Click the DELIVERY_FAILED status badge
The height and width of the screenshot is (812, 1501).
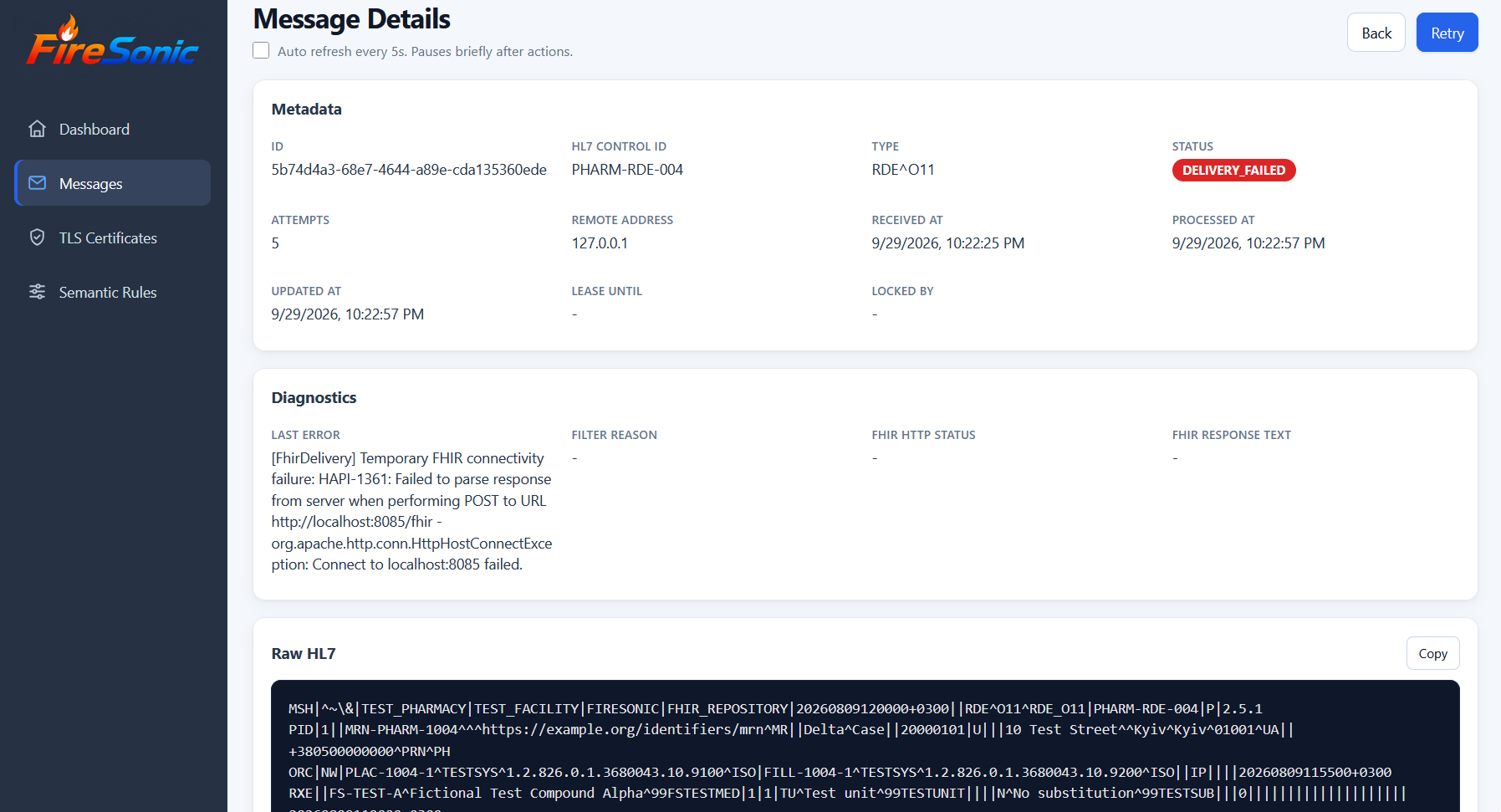click(x=1233, y=170)
